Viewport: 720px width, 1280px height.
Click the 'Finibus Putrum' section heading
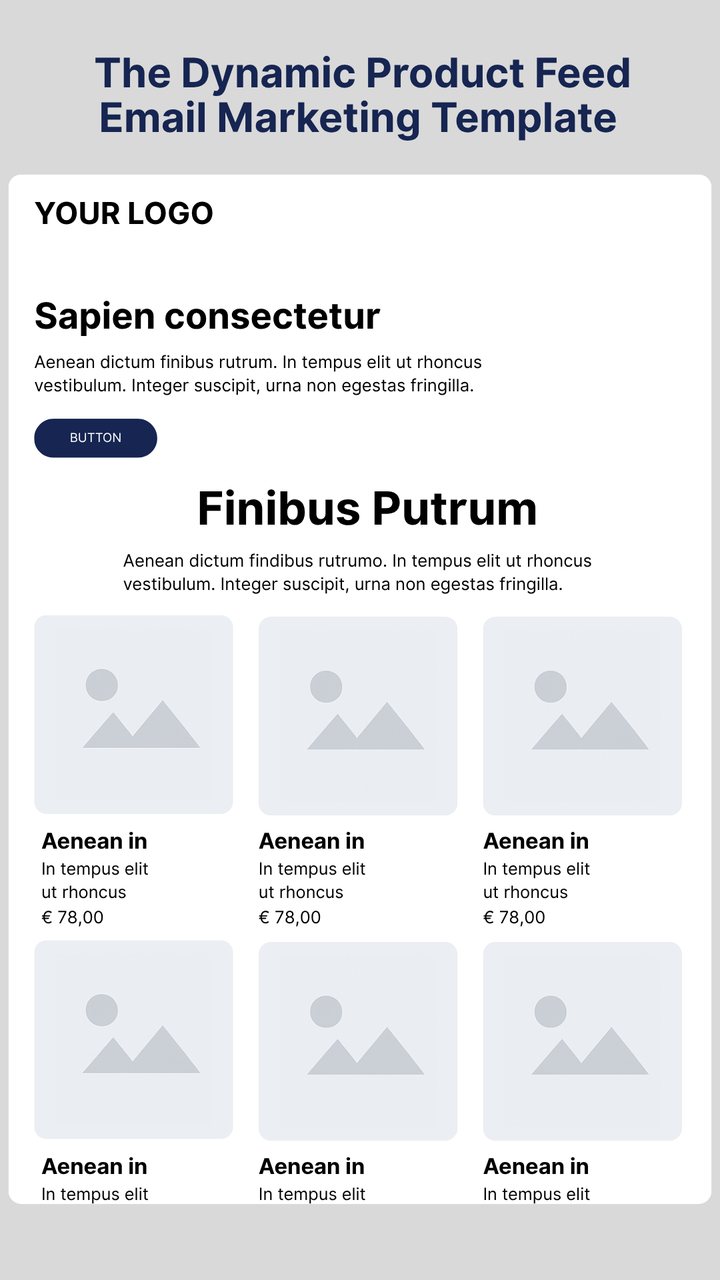[367, 508]
